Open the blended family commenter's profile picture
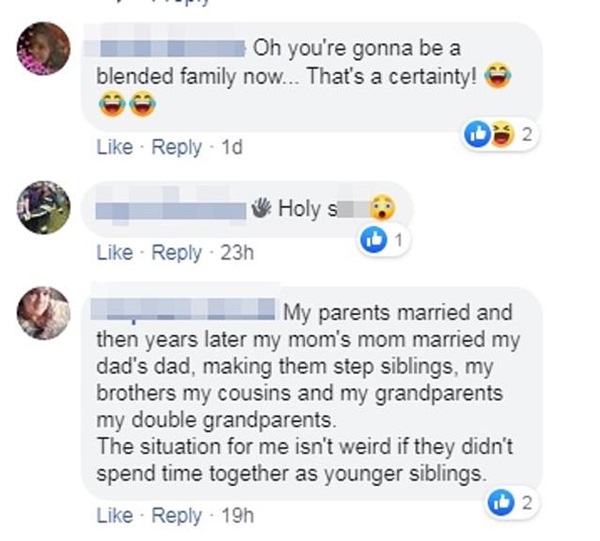This screenshot has width=600, height=541. point(44,49)
